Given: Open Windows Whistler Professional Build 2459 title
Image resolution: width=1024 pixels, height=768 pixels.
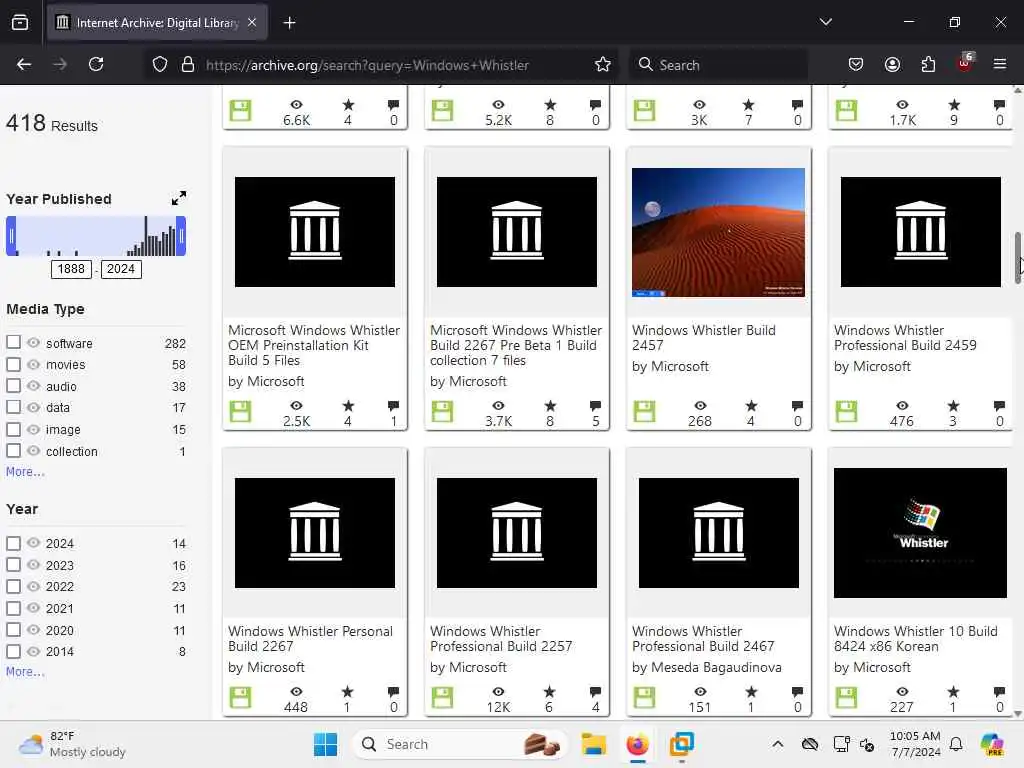Looking at the screenshot, I should tap(905, 338).
